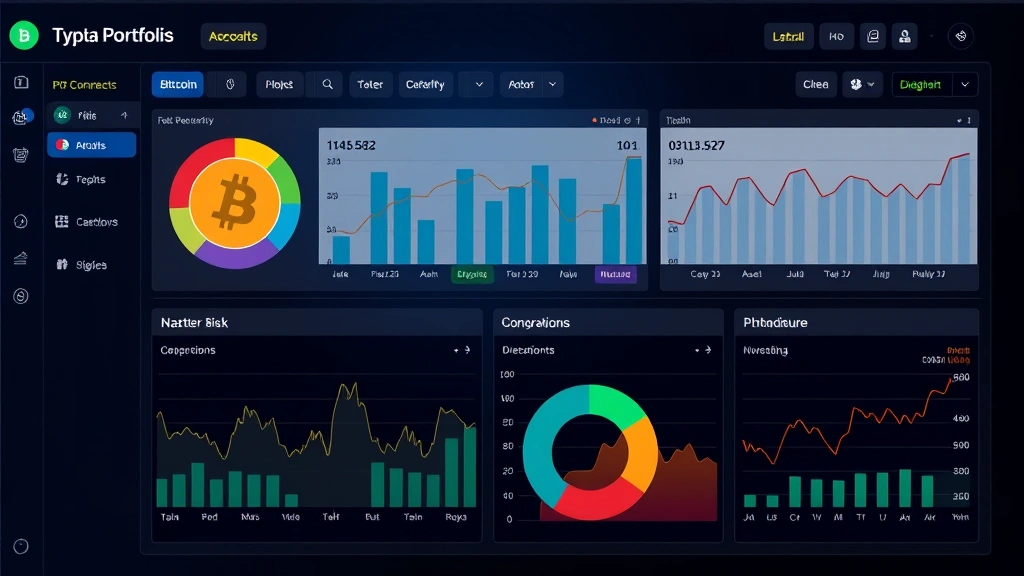Switch to the Bitcoin tab in the toolbar
1024x576 pixels.
pyautogui.click(x=177, y=84)
